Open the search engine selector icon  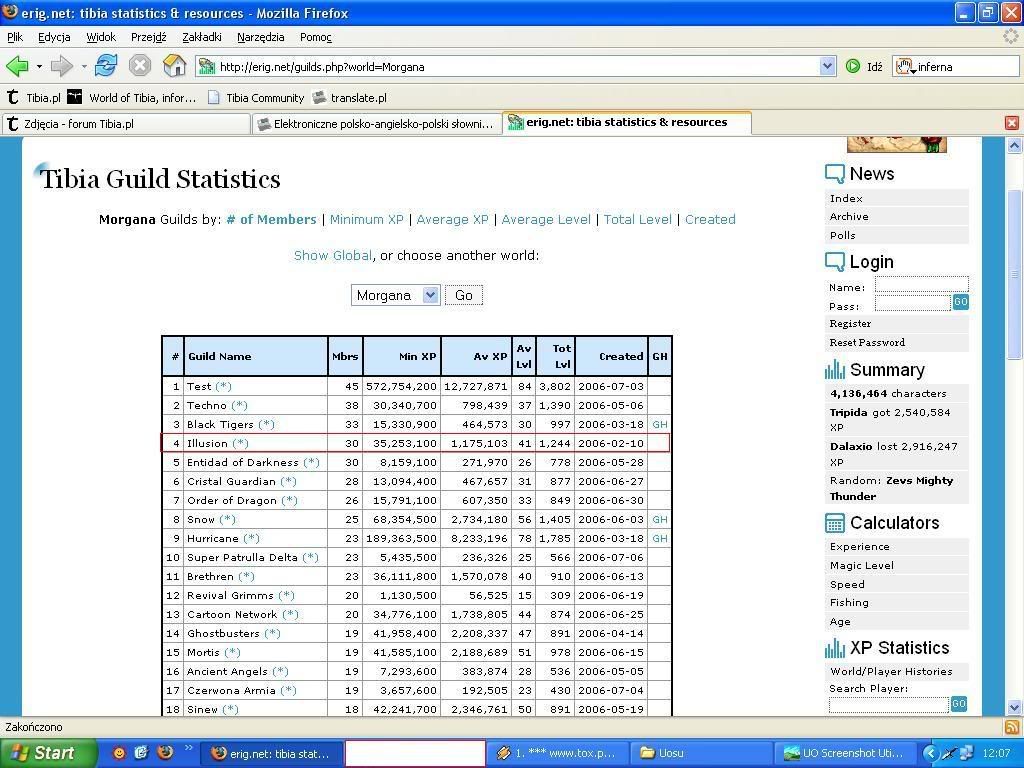coord(904,67)
